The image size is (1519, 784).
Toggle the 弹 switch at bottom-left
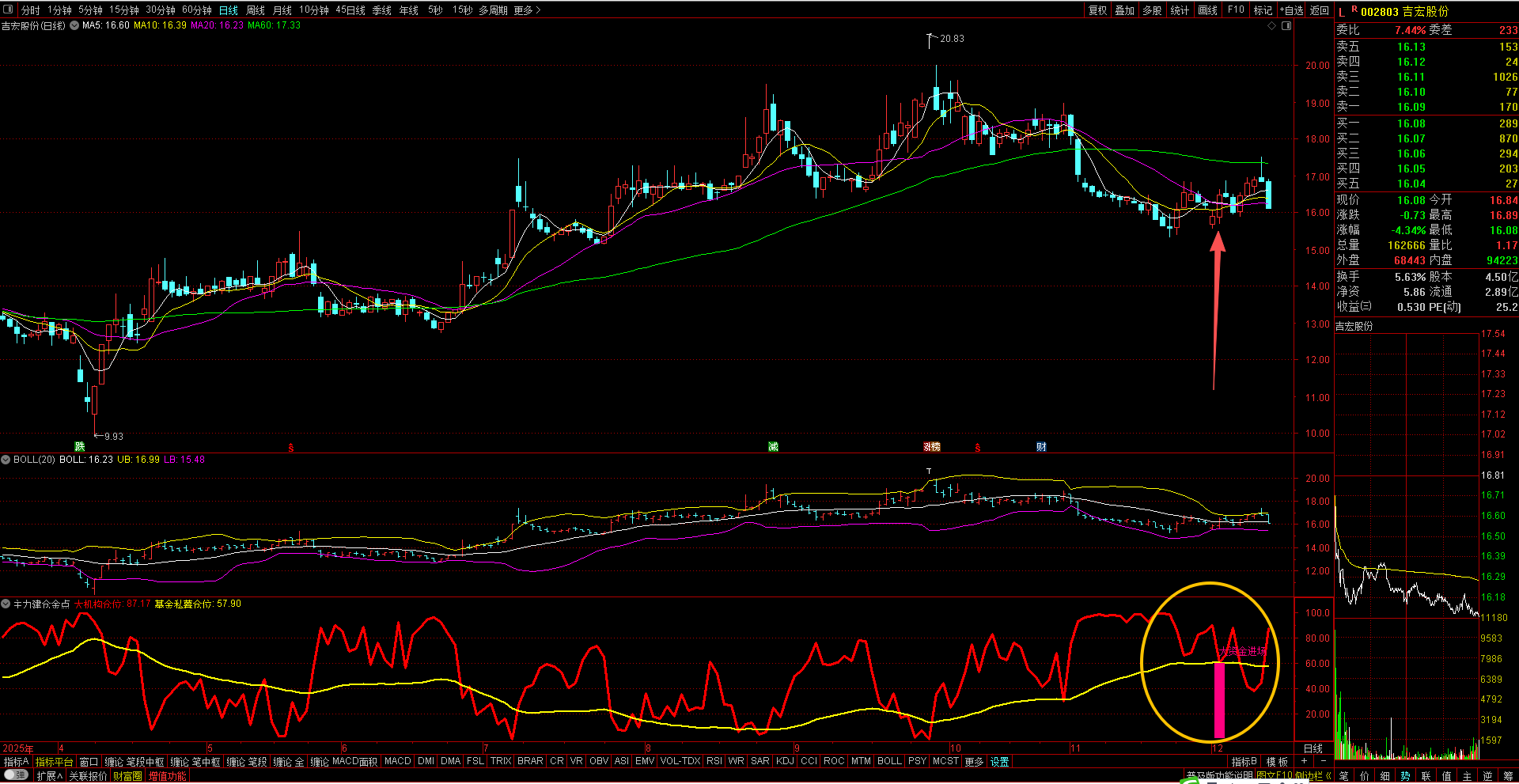coord(16,775)
